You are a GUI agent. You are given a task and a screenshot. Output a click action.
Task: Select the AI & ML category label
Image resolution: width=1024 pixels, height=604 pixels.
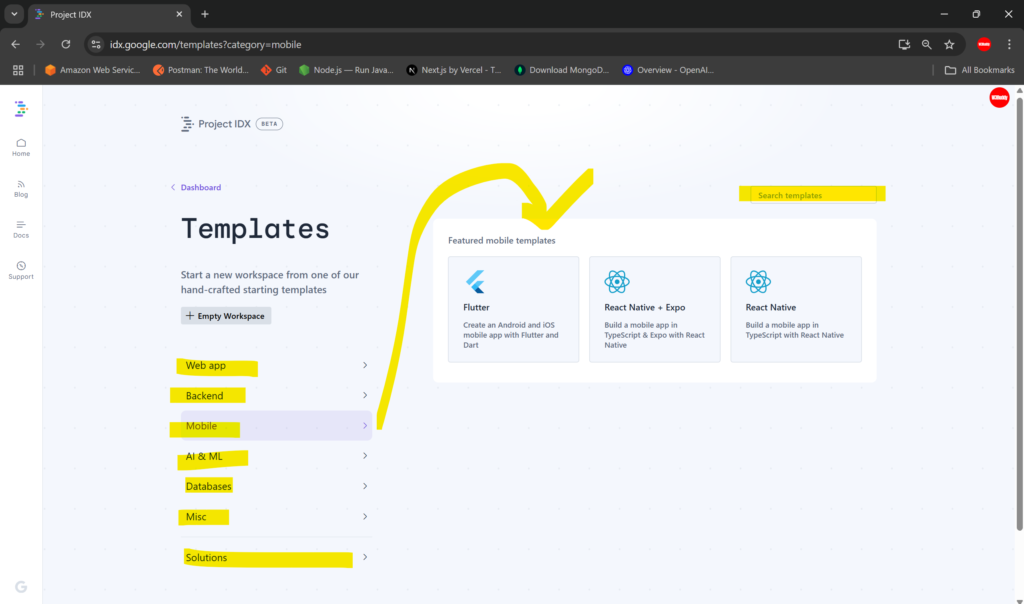(x=204, y=456)
